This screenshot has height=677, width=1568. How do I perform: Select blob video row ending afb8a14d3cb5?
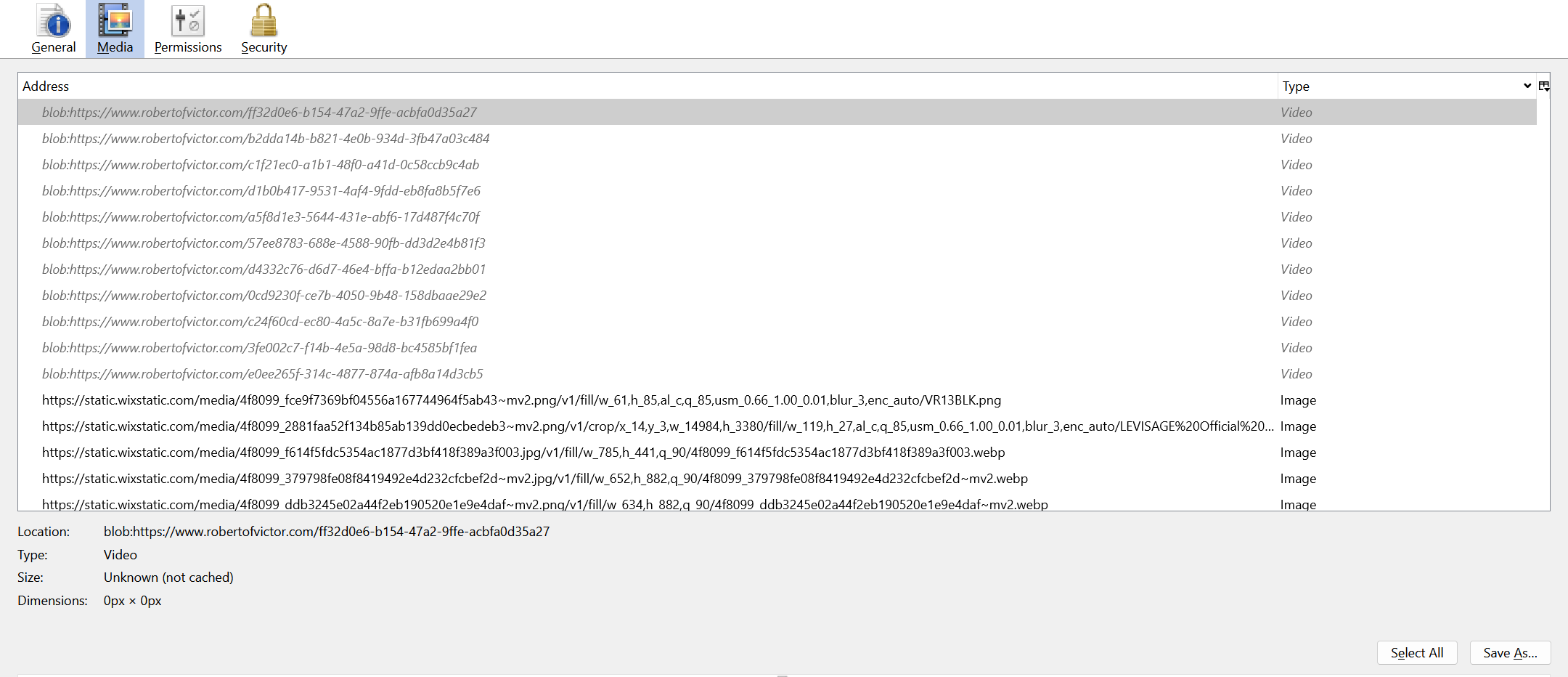tap(262, 374)
